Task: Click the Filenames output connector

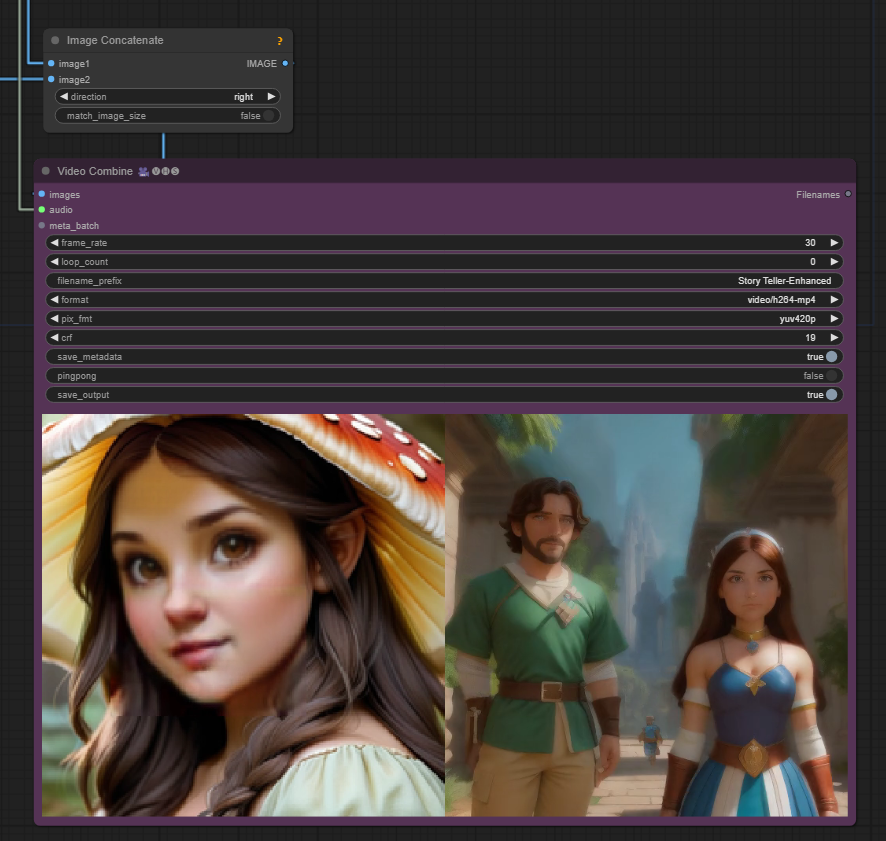Action: coord(848,194)
